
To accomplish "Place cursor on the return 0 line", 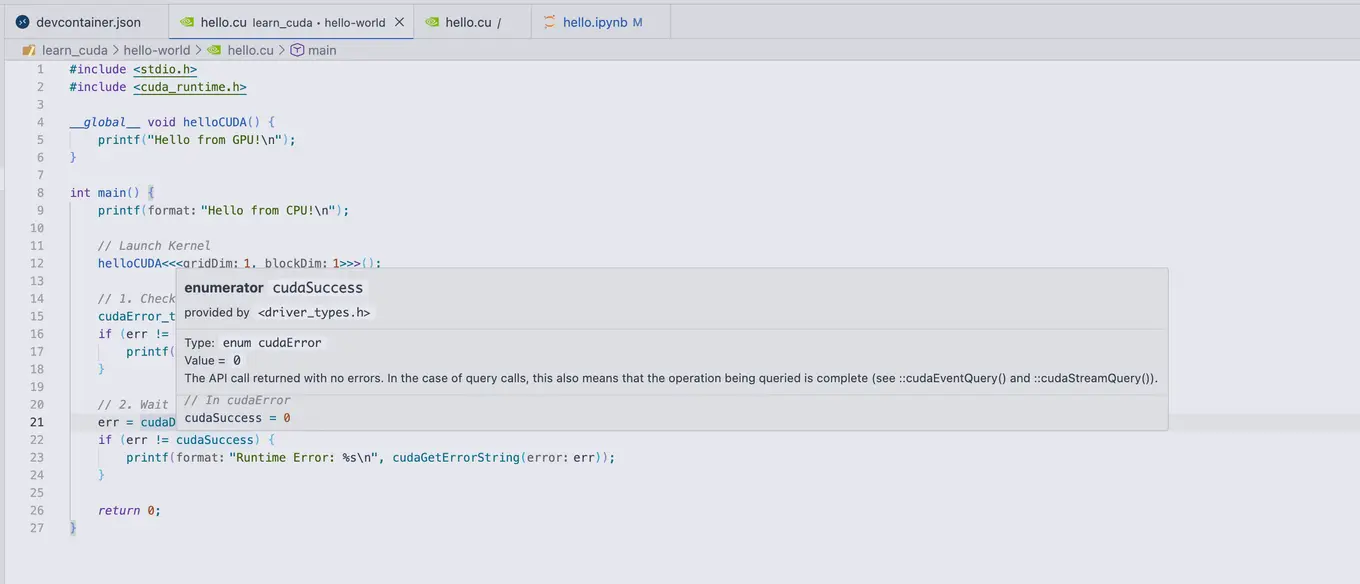I will [x=129, y=510].
